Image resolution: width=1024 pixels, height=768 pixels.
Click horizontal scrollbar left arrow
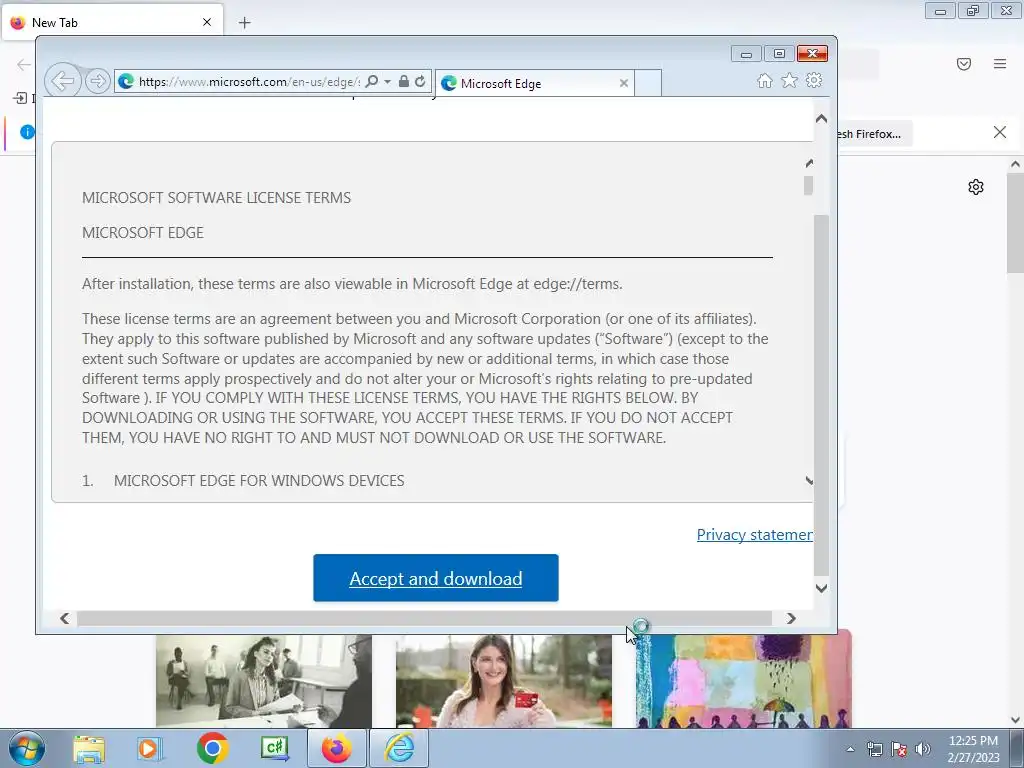tap(65, 618)
